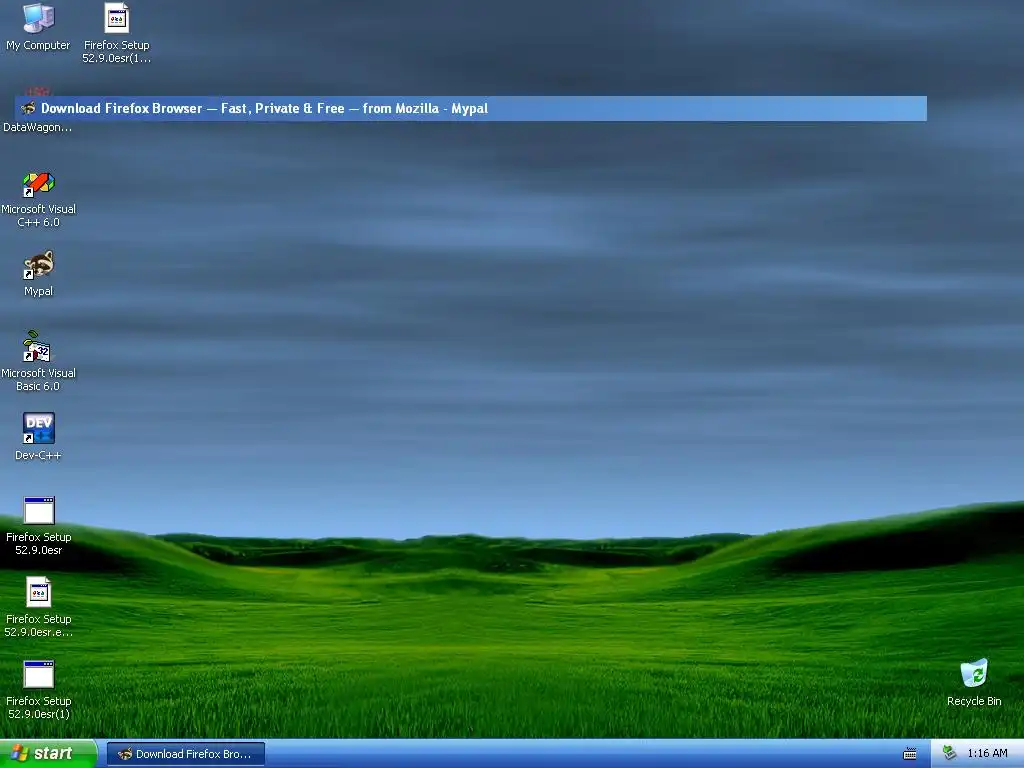Viewport: 1024px width, 768px height.
Task: Select the top-row Firefox Setup 52.9.0esr(1… icon
Action: pyautogui.click(x=116, y=33)
